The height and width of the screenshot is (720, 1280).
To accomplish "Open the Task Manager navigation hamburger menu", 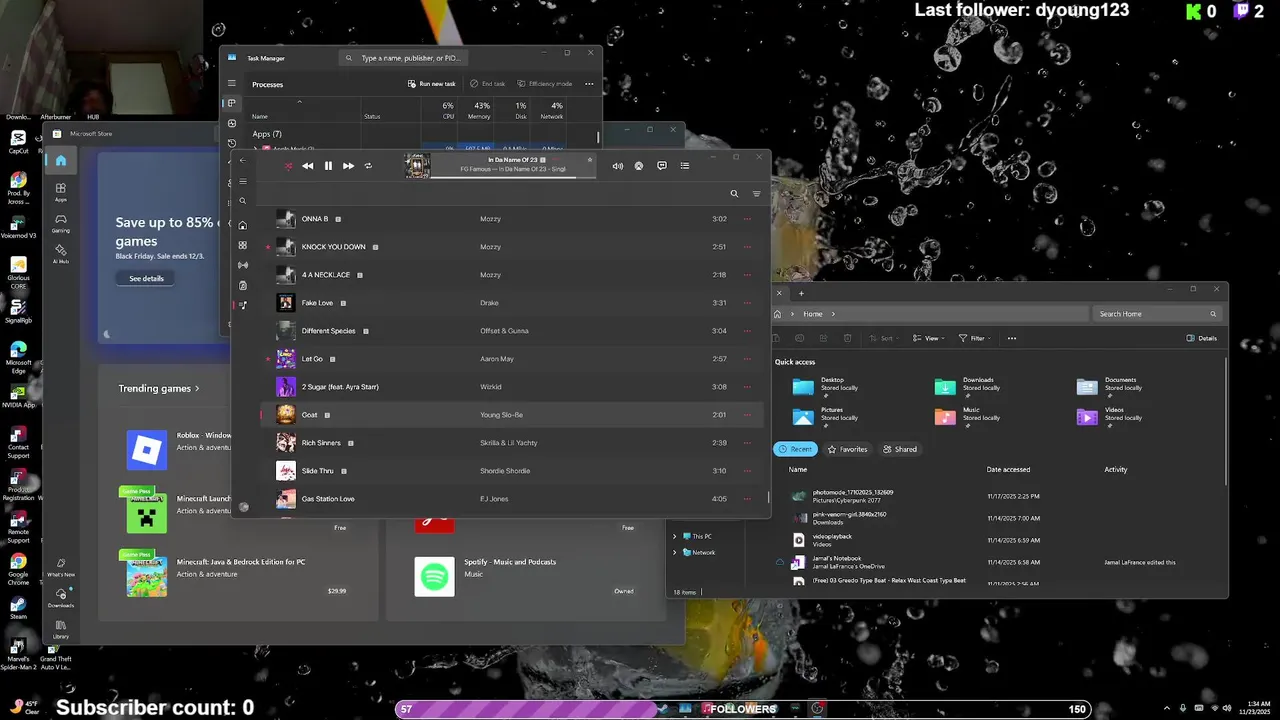I will coord(232,84).
